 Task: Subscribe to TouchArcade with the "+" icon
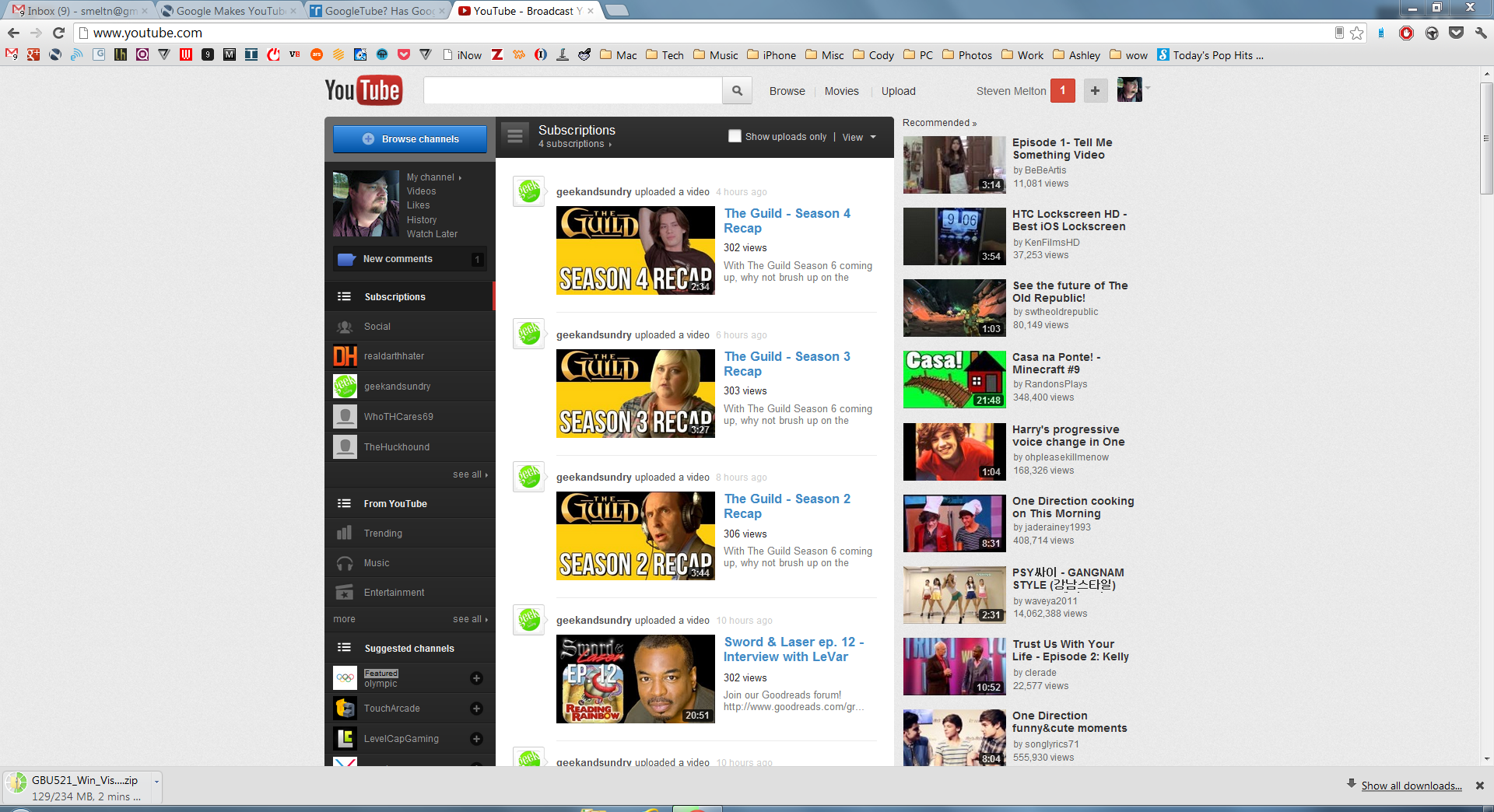pyautogui.click(x=475, y=708)
